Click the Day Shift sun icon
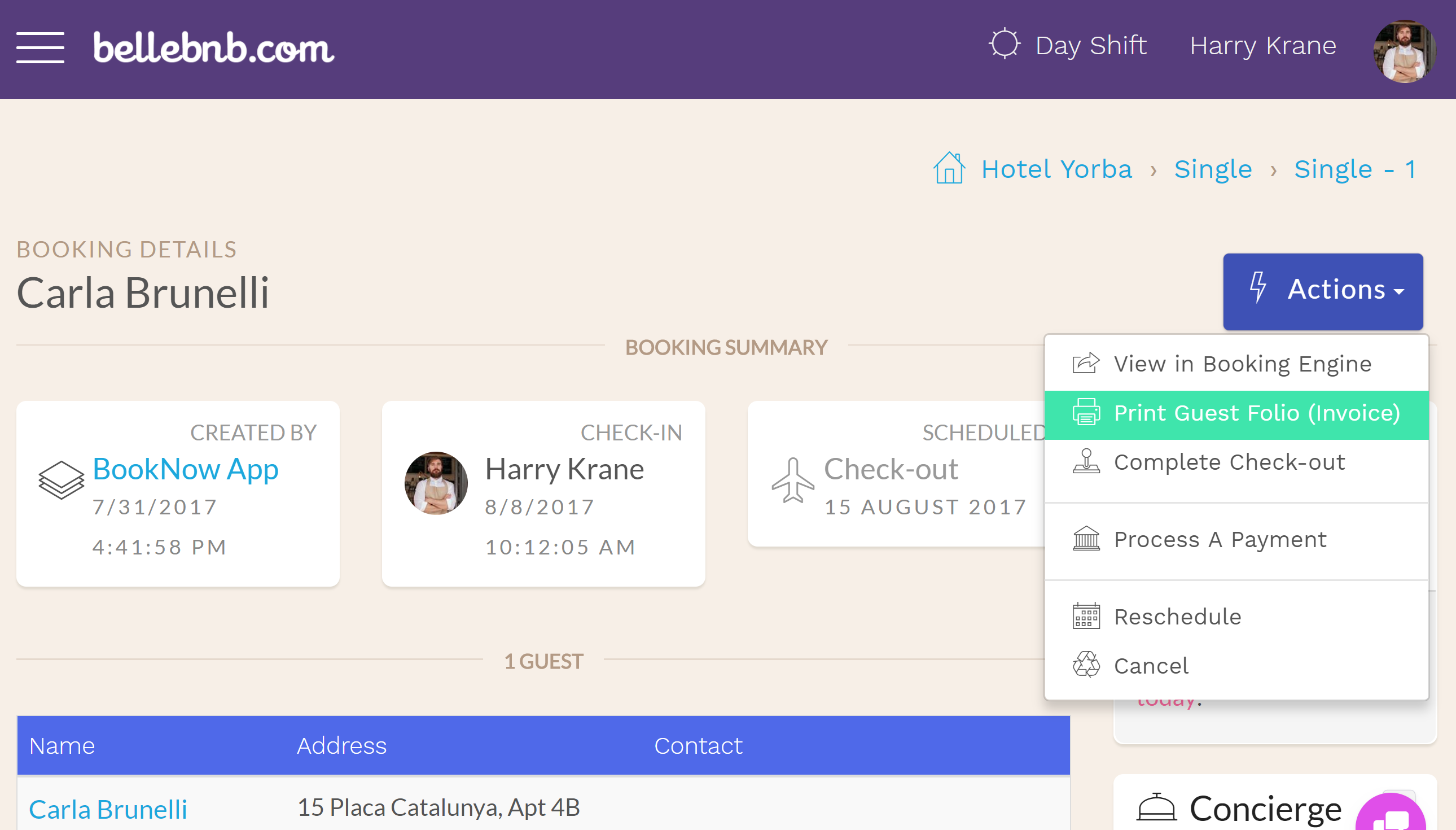1456x830 pixels. [x=1003, y=44]
